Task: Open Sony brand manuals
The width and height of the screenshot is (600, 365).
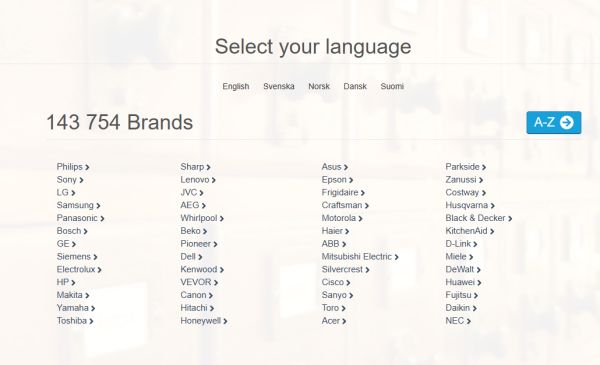Action: tap(70, 180)
